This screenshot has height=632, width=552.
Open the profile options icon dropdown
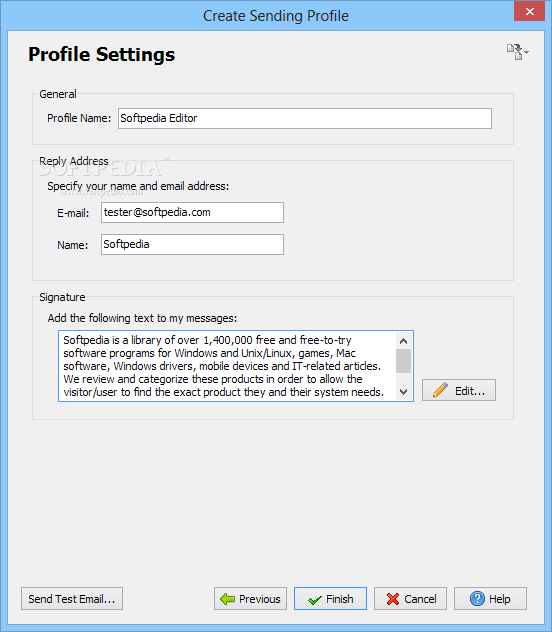pyautogui.click(x=518, y=52)
